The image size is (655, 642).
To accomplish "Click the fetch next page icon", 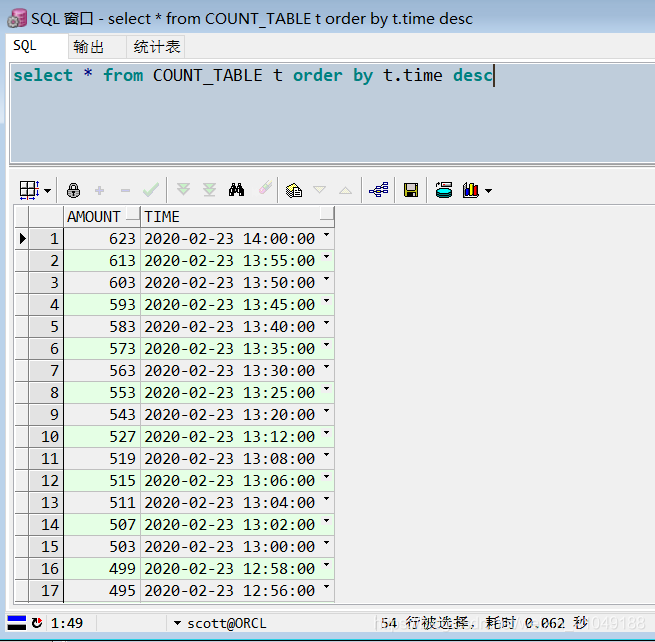I will click(x=183, y=190).
